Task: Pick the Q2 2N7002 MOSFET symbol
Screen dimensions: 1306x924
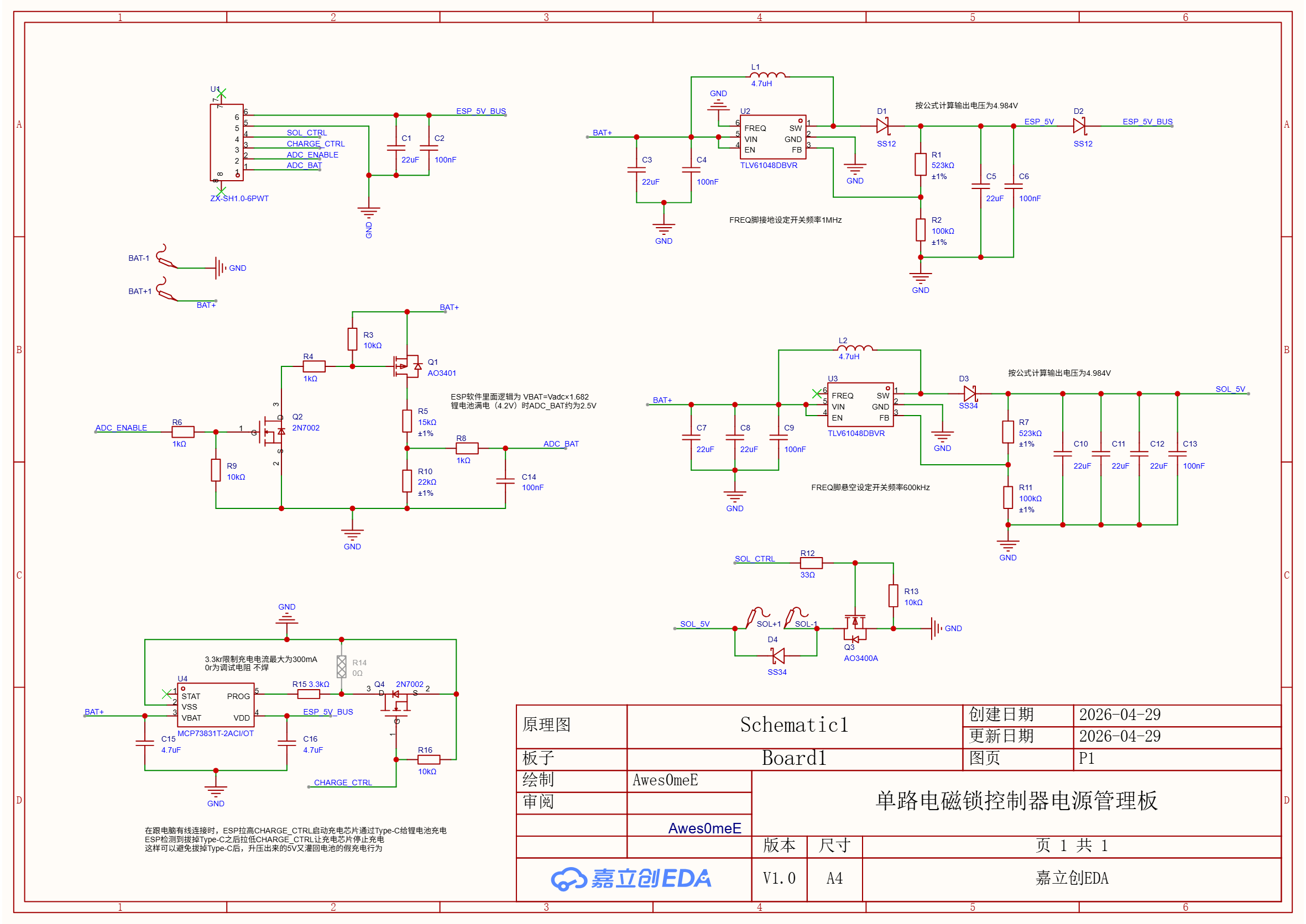Action: point(271,432)
